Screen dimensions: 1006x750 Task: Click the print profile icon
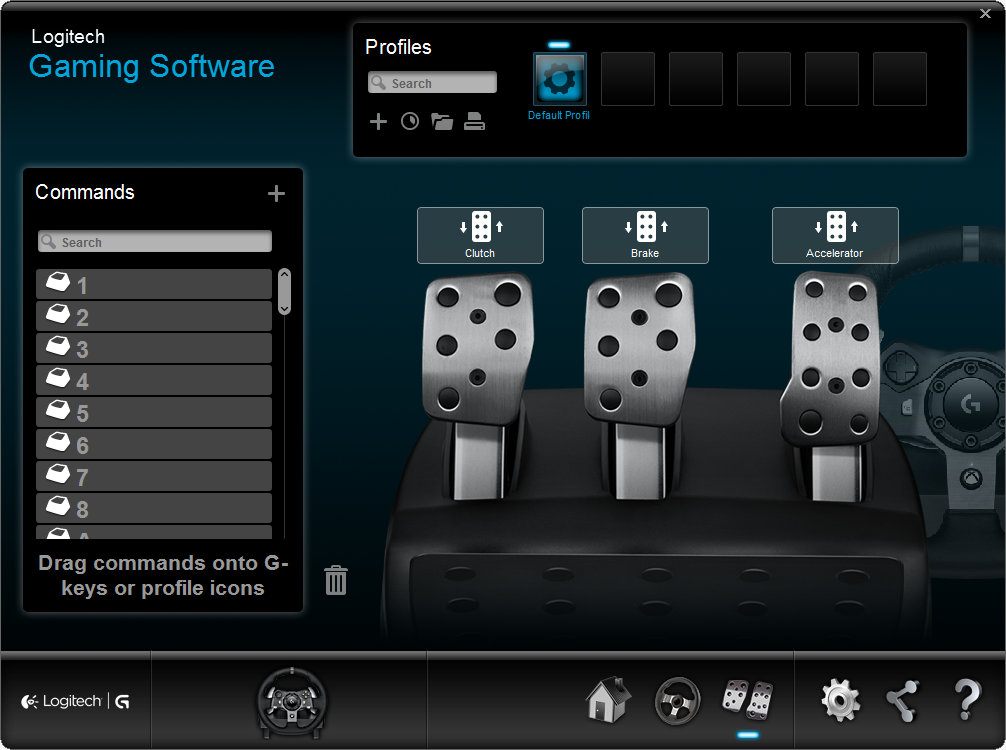pos(475,122)
